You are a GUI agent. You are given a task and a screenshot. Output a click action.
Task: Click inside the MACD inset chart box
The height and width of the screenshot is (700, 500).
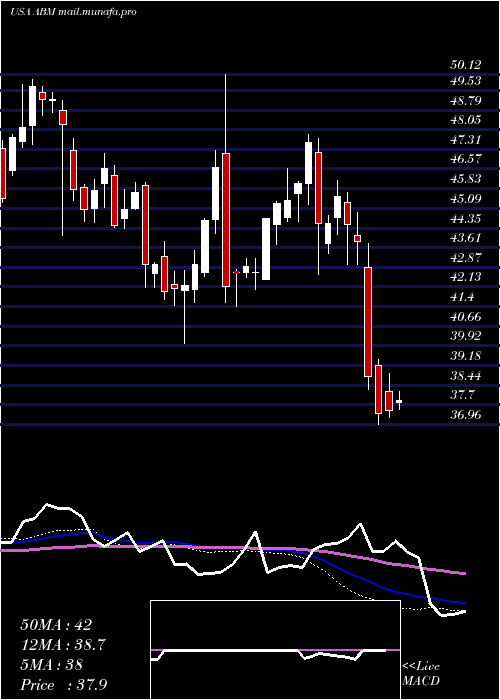click(x=275, y=650)
